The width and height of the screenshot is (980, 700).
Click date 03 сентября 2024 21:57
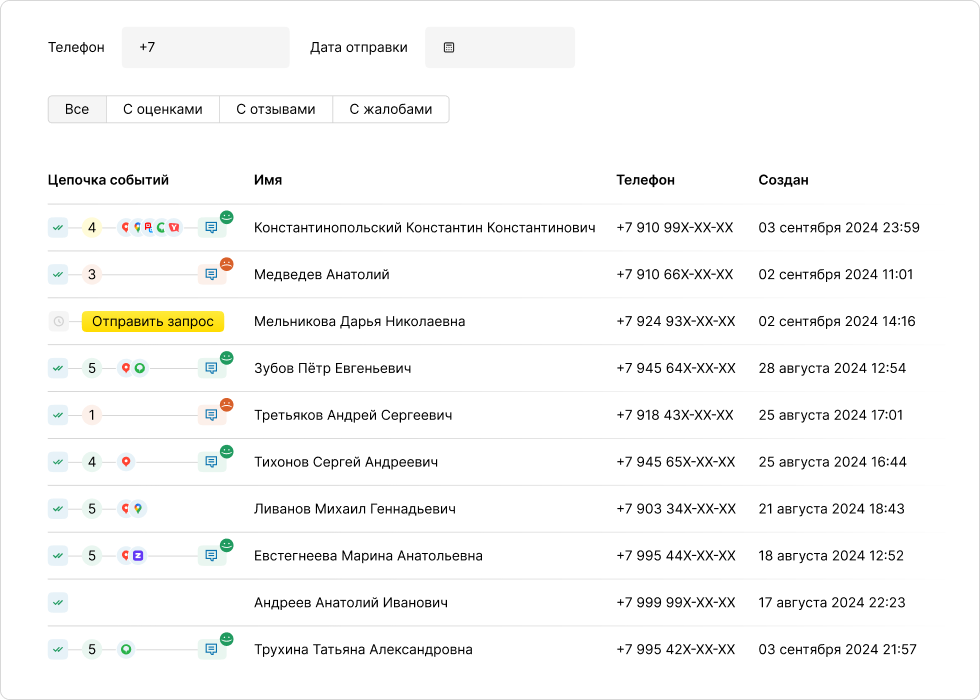(x=838, y=649)
